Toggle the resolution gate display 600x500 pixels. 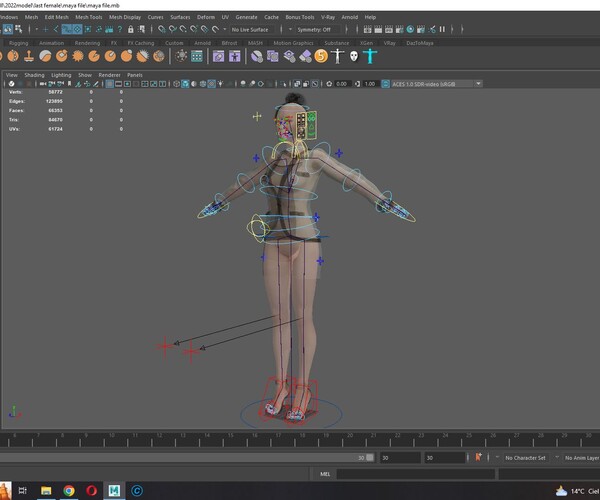coord(127,84)
